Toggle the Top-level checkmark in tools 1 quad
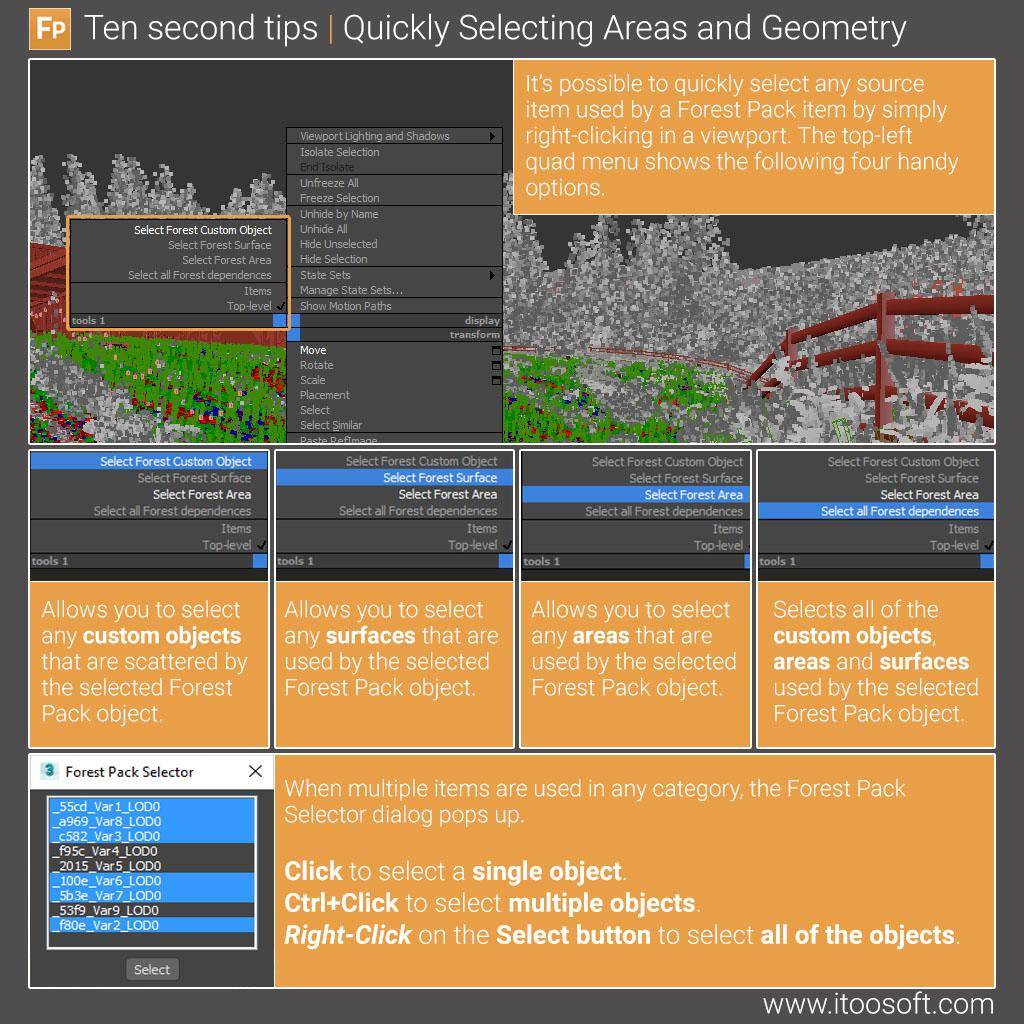This screenshot has width=1024, height=1024. 278,306
